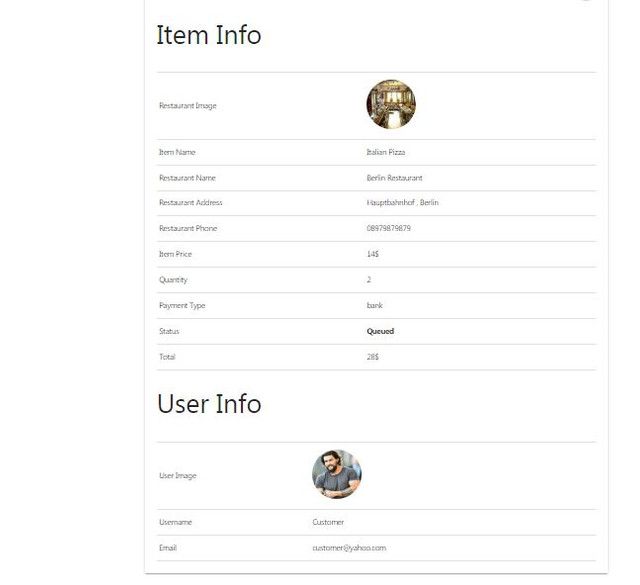Select the Payment Type label

181,305
